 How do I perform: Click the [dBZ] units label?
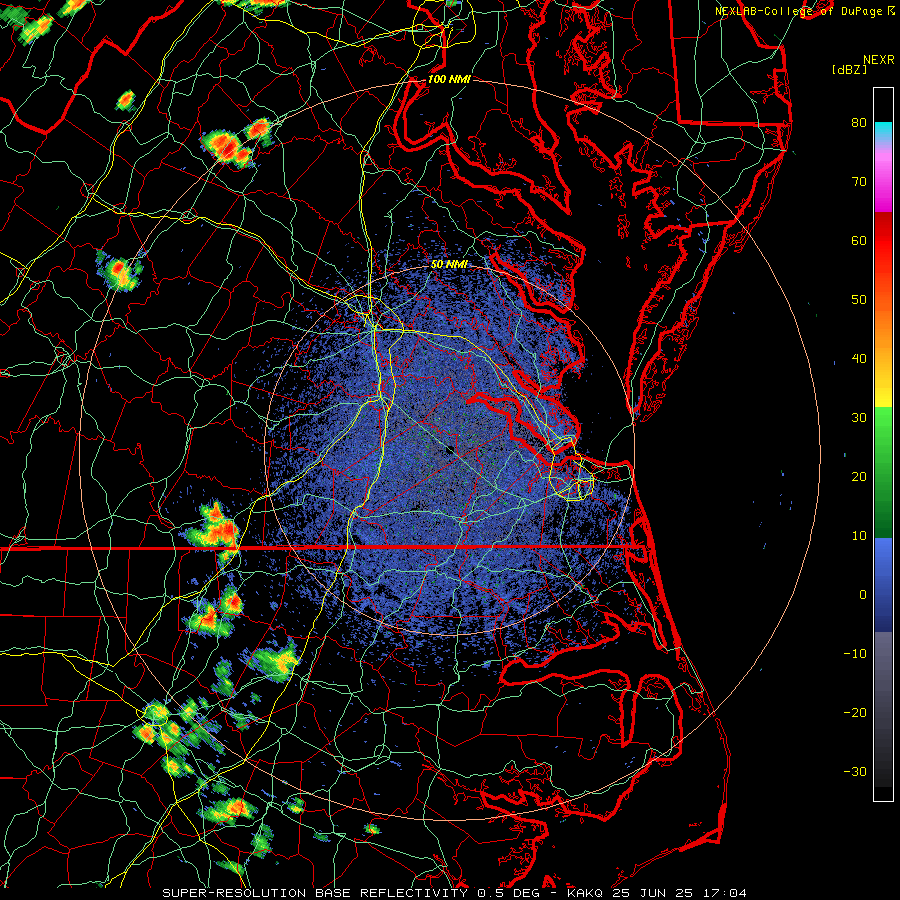click(849, 70)
